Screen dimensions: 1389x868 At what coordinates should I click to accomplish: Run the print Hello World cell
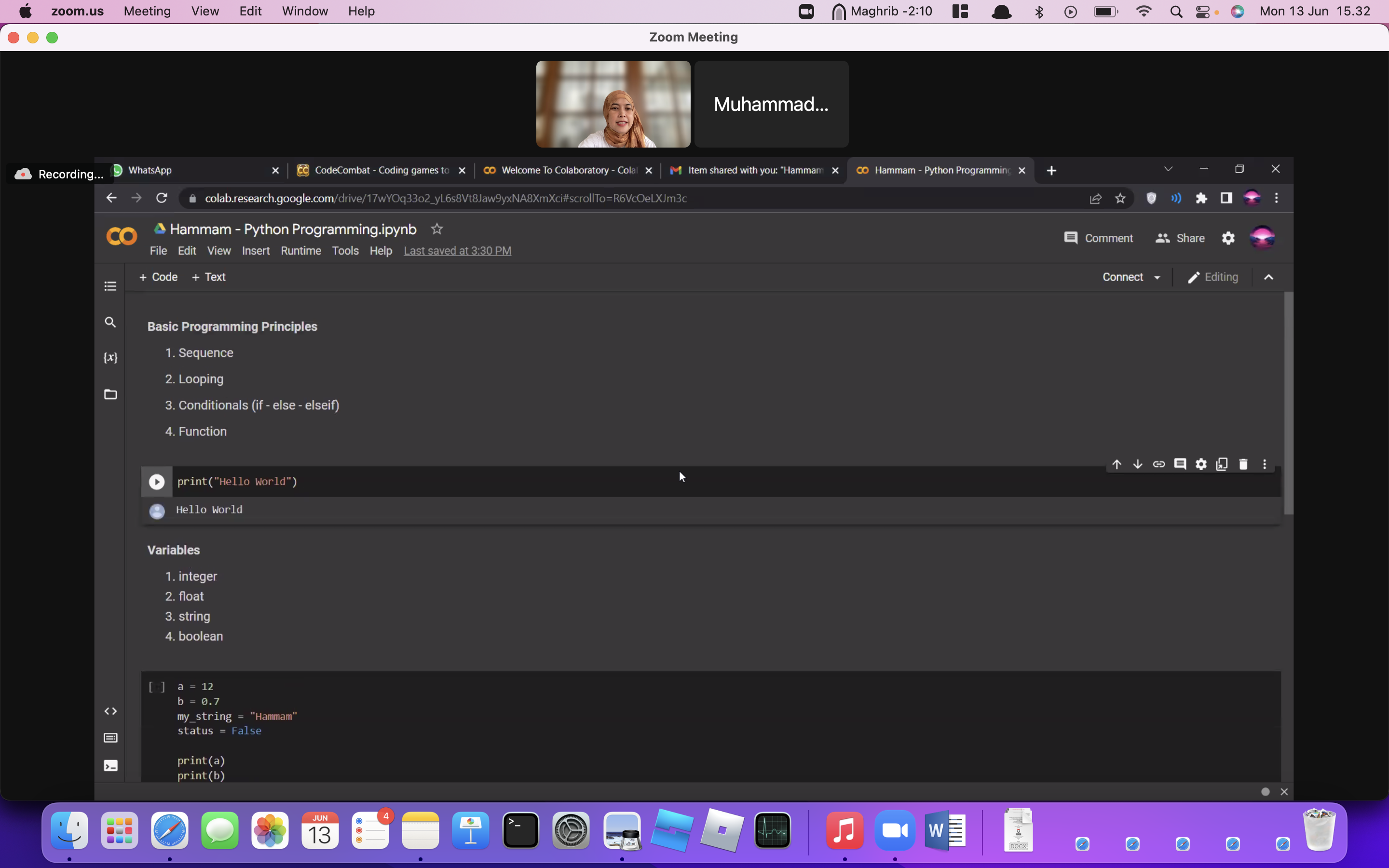pos(157,482)
